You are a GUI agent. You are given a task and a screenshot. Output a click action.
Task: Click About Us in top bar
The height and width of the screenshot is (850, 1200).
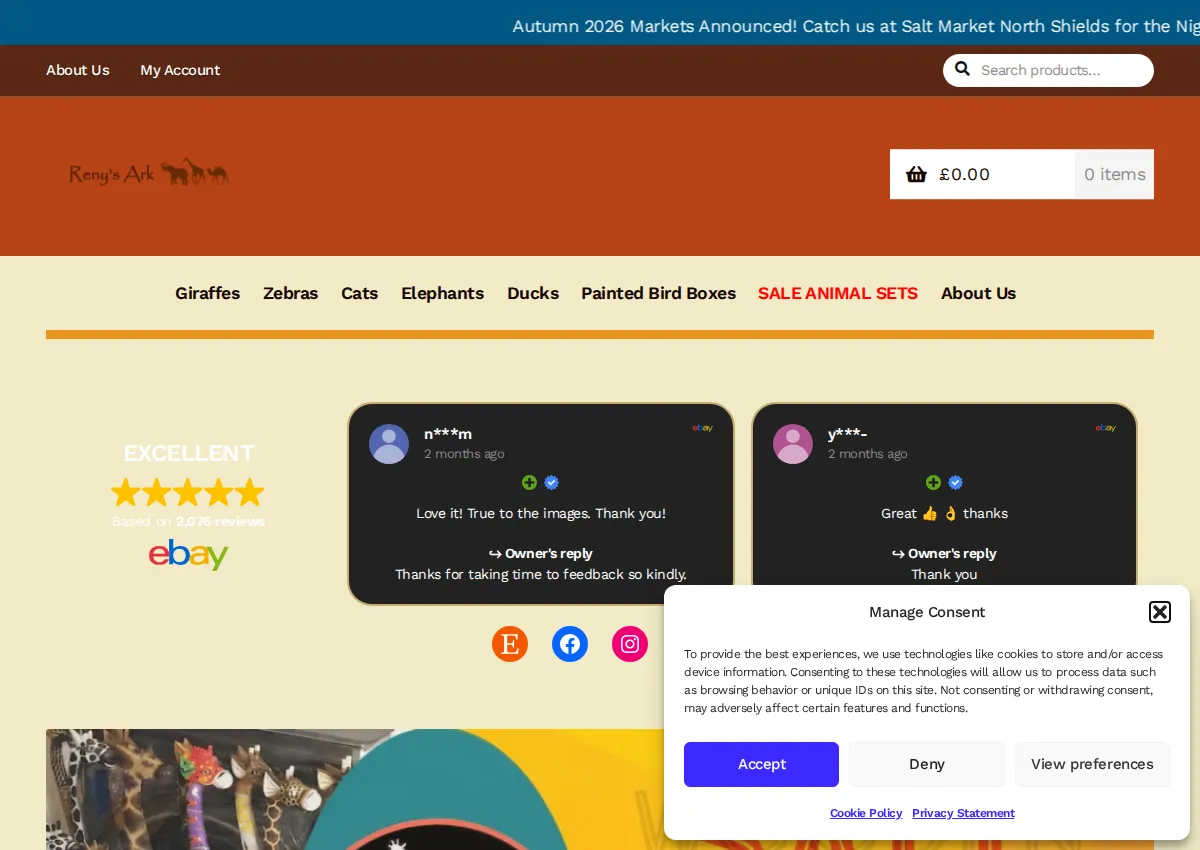78,70
